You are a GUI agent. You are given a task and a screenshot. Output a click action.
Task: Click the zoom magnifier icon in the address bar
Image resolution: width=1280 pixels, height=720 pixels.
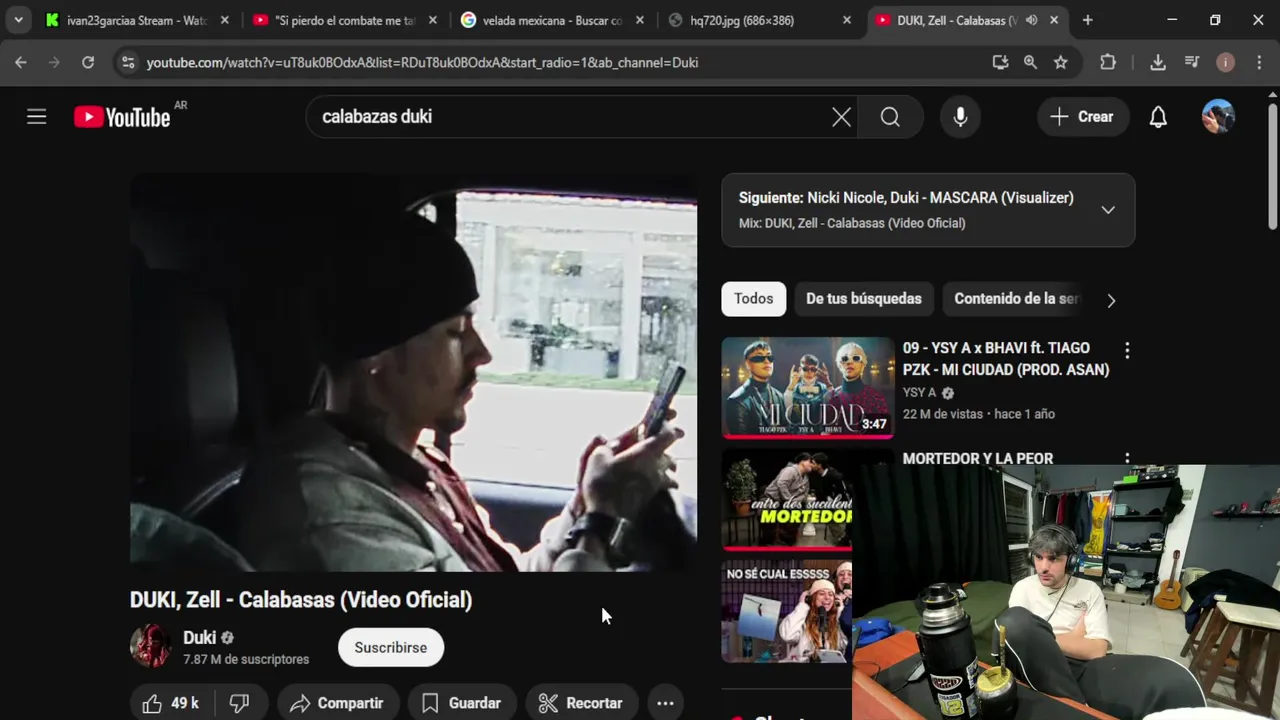[1030, 62]
